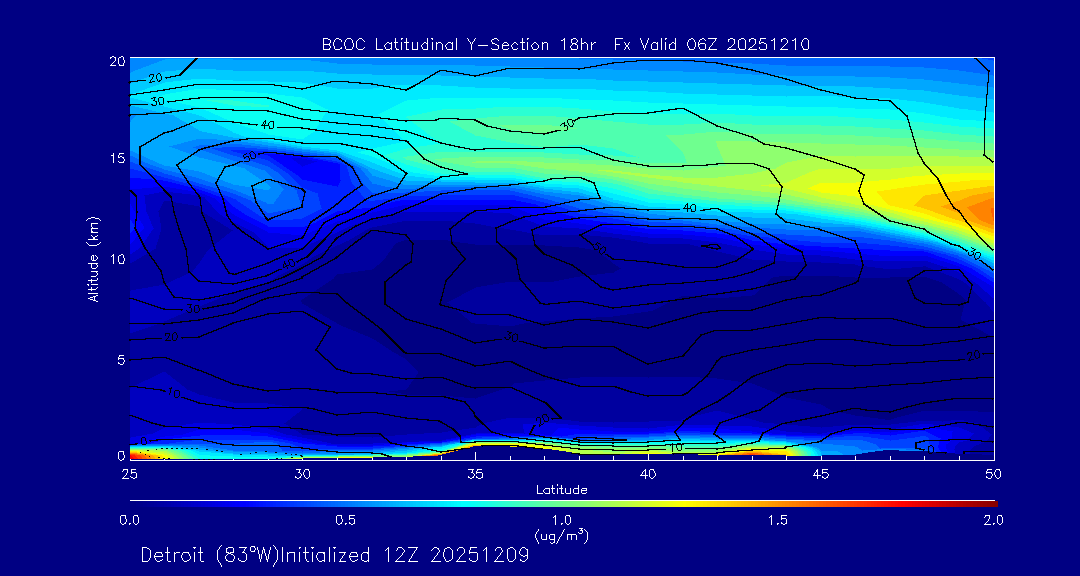The width and height of the screenshot is (1080, 576).
Task: Click the x-axis tick label "35"
Action: pyautogui.click(x=475, y=474)
